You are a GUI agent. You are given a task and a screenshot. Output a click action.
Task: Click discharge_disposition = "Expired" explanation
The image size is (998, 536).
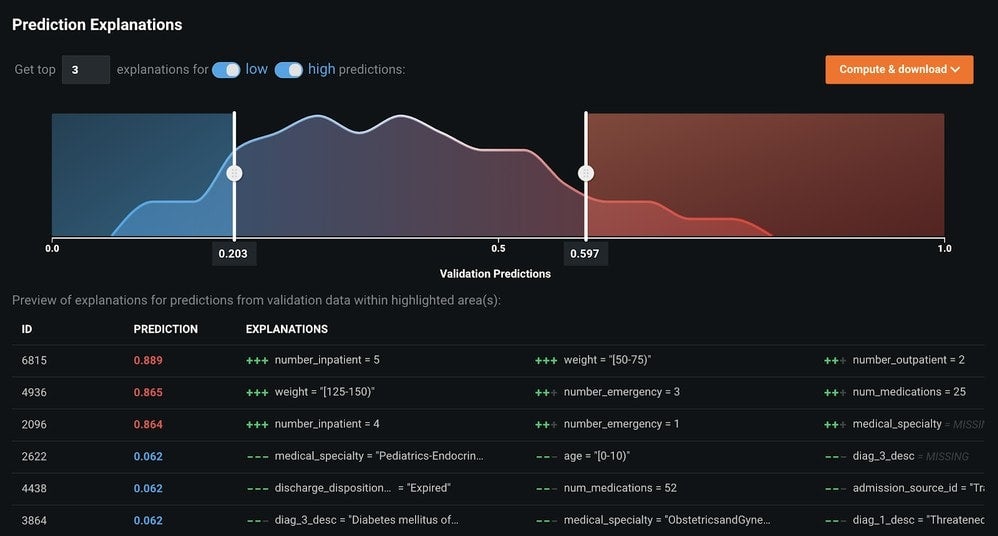pyautogui.click(x=362, y=488)
